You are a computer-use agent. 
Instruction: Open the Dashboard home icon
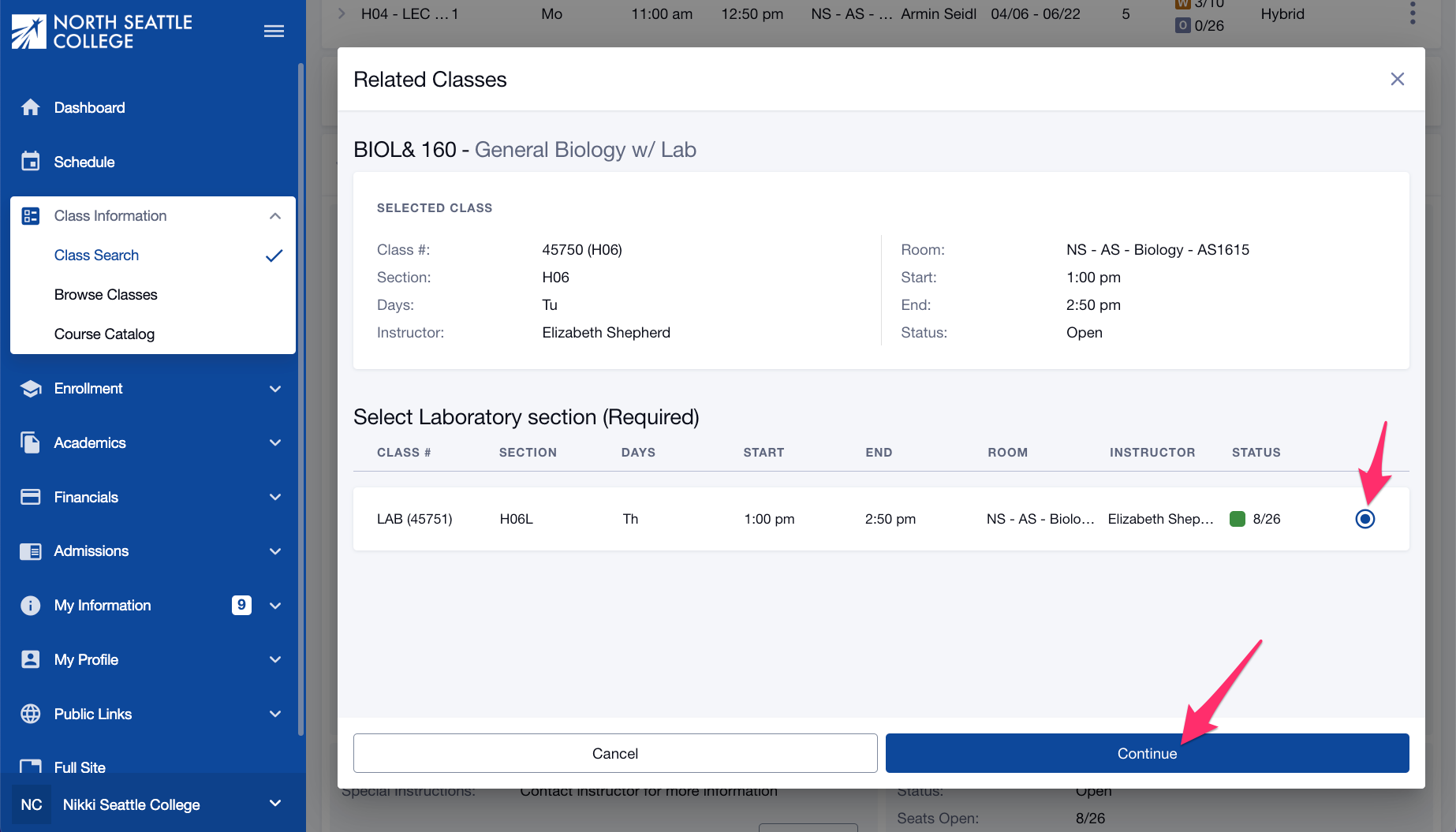tap(30, 107)
